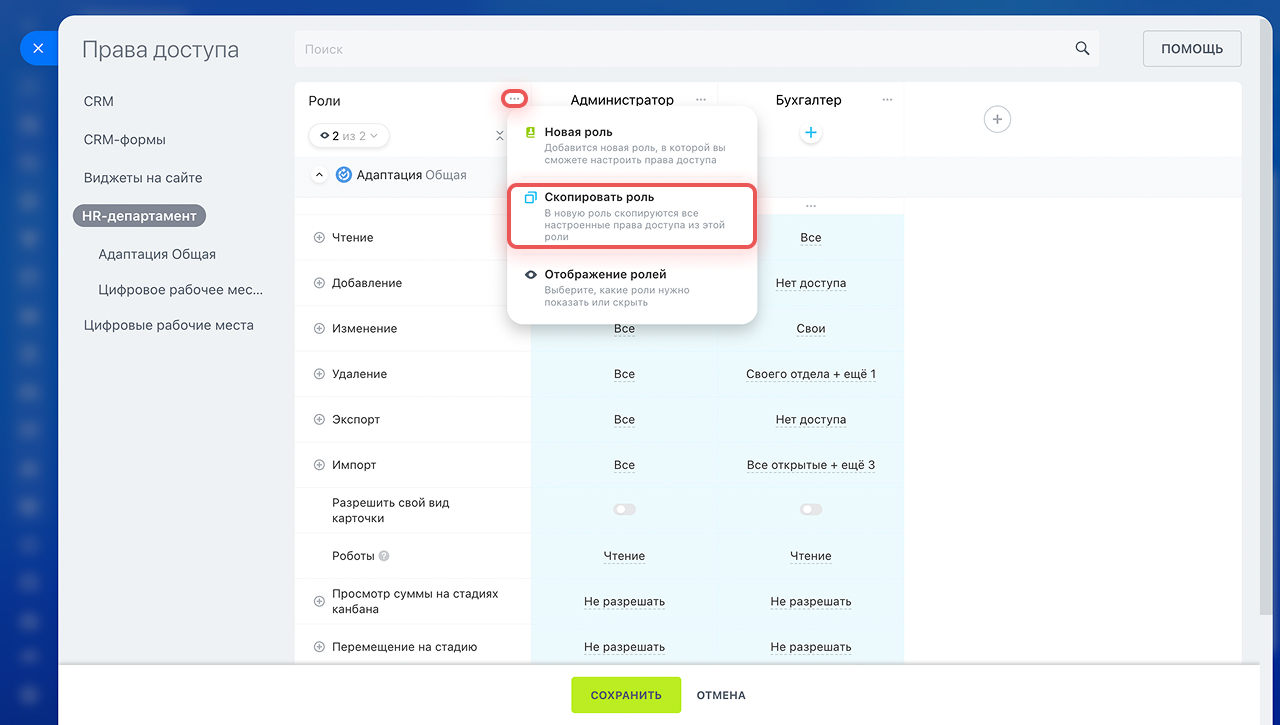The width and height of the screenshot is (1280, 725).
Task: Close the access rights panel with X
Action: 38,48
